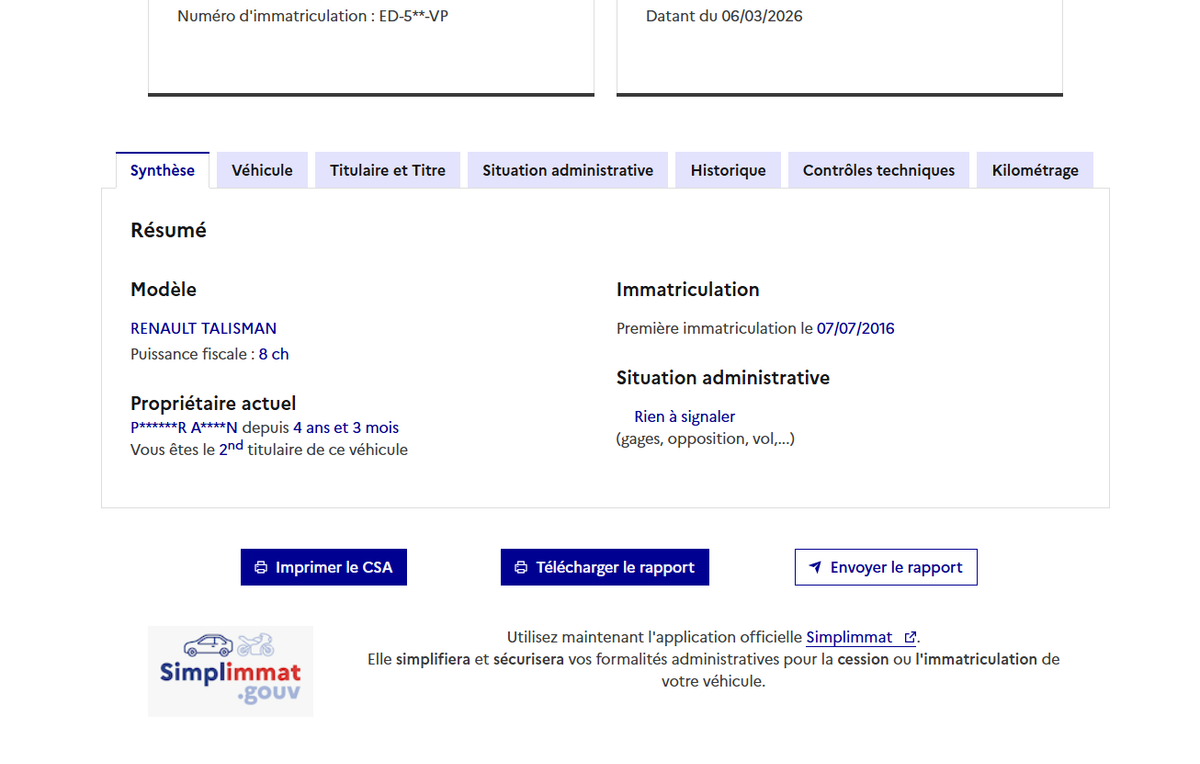Click the (gages, opposition, vol,...) note
Image resolution: width=1200 pixels, height=764 pixels.
[x=705, y=438]
